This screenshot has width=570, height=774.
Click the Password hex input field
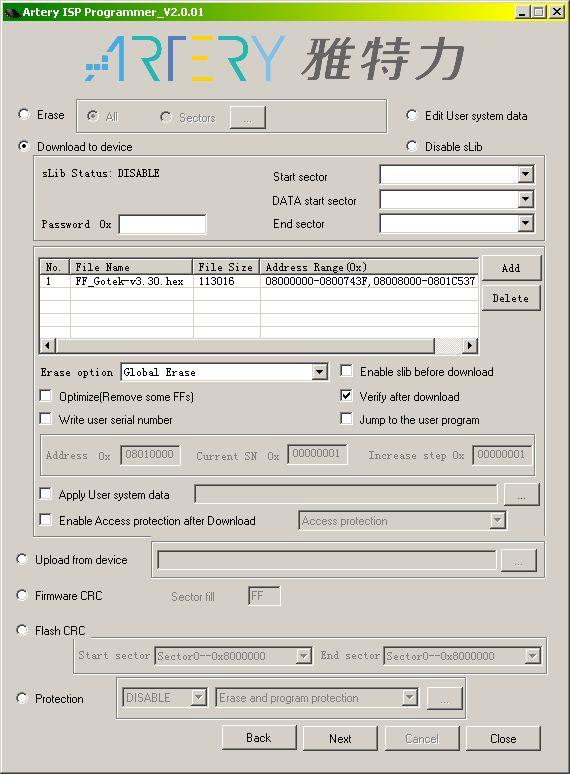[162, 224]
